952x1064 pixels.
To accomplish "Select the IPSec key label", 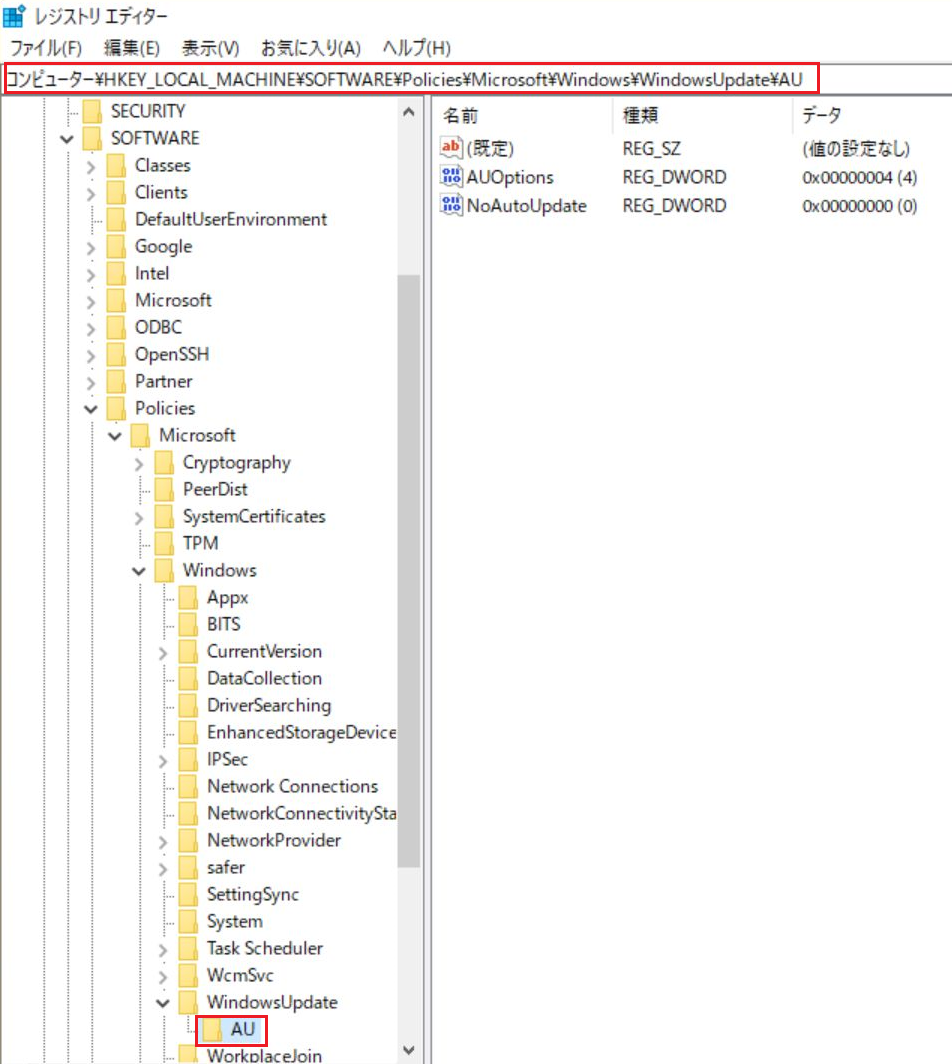I will pyautogui.click(x=227, y=759).
